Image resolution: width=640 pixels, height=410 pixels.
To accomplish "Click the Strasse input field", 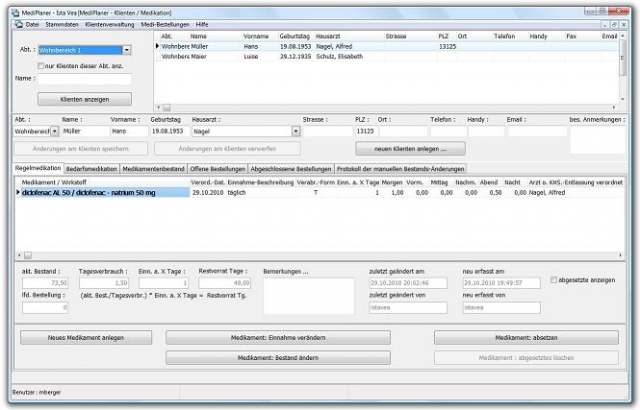I will (x=327, y=131).
